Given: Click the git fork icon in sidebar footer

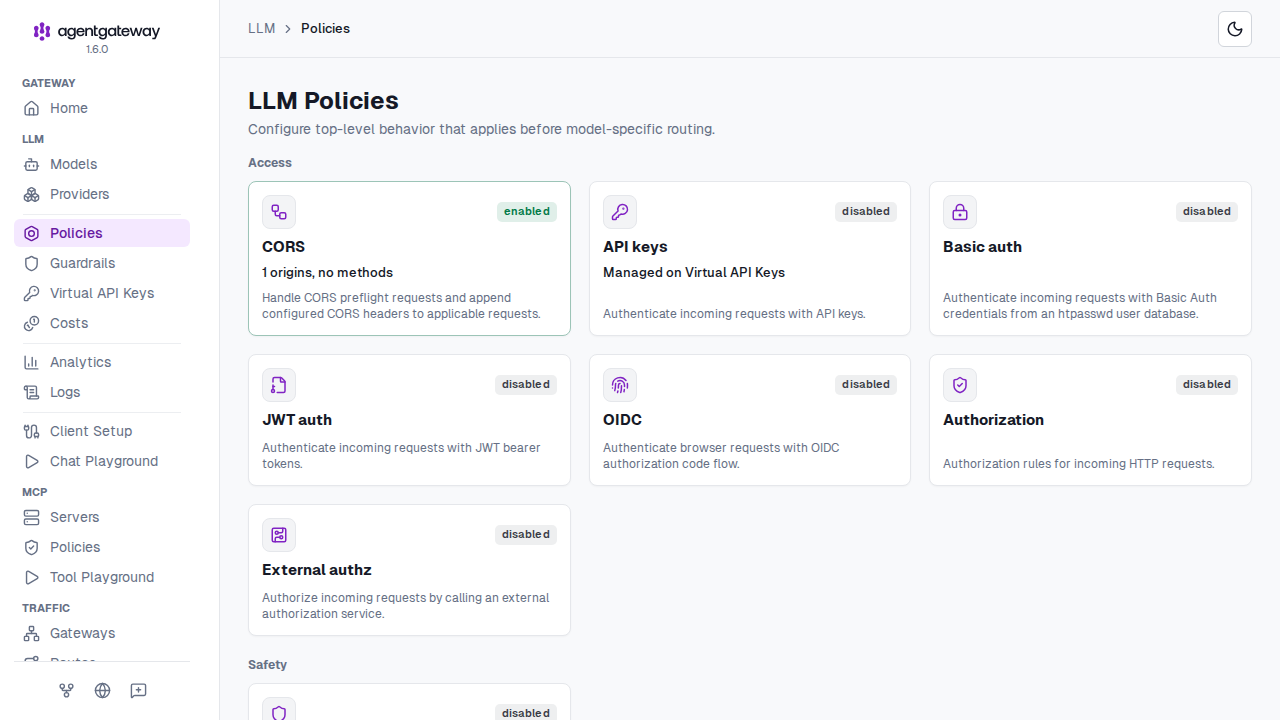Looking at the screenshot, I should (x=67, y=690).
